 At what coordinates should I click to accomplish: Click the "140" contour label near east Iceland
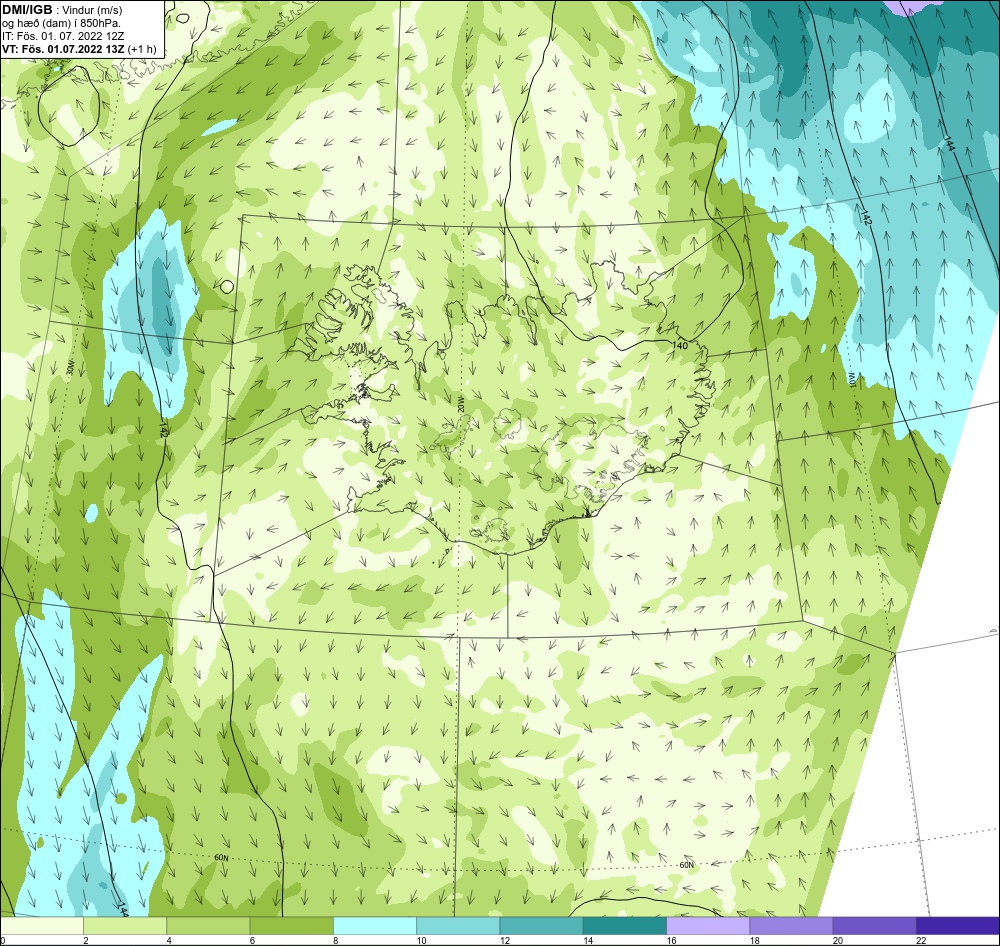coord(680,345)
